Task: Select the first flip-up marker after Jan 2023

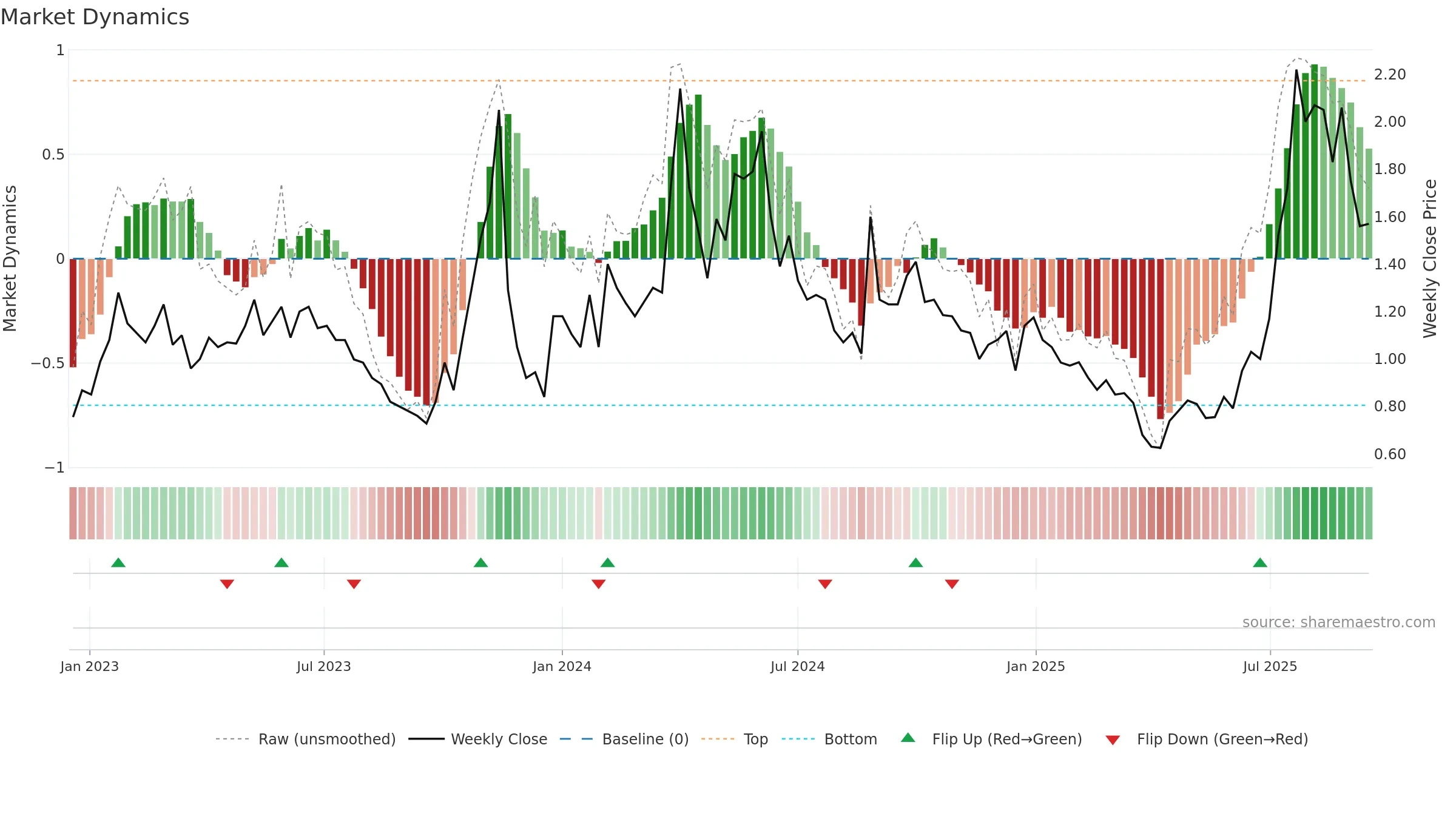Action: [118, 562]
